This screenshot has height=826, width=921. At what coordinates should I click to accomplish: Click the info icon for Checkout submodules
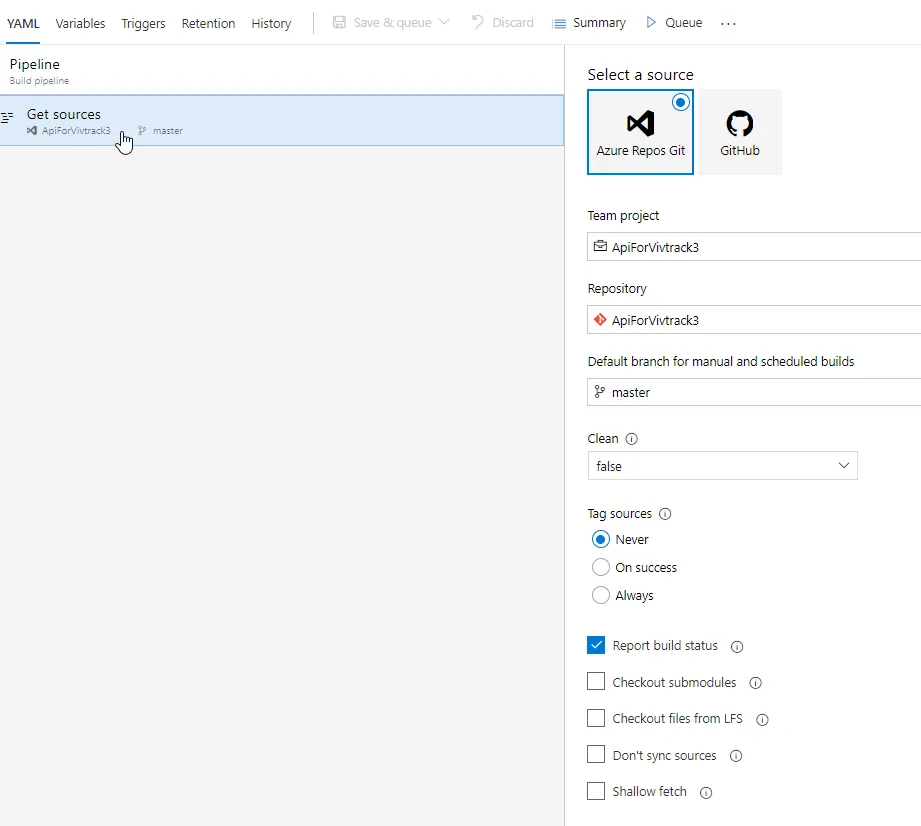pyautogui.click(x=756, y=683)
